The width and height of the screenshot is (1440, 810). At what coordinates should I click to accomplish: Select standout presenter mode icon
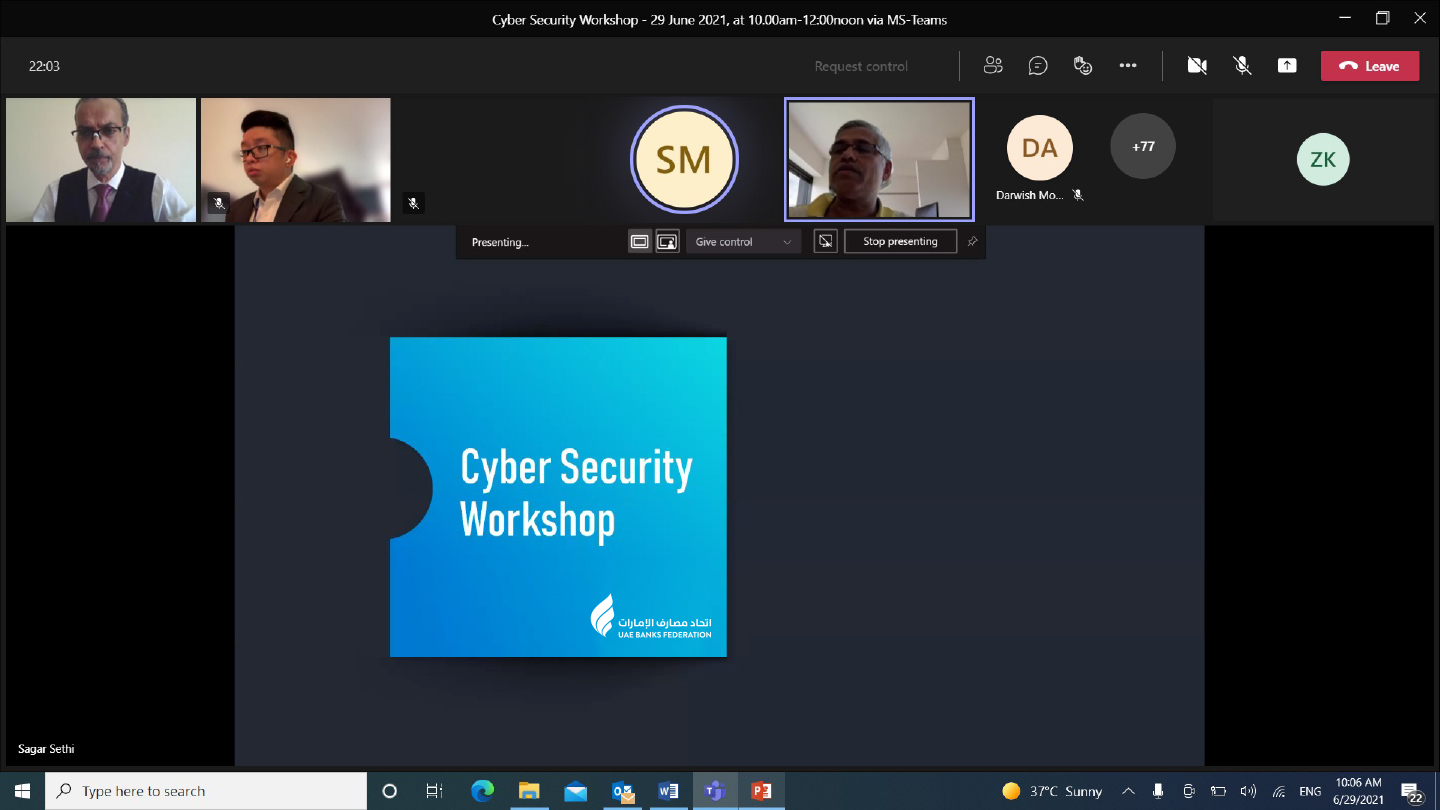(667, 242)
